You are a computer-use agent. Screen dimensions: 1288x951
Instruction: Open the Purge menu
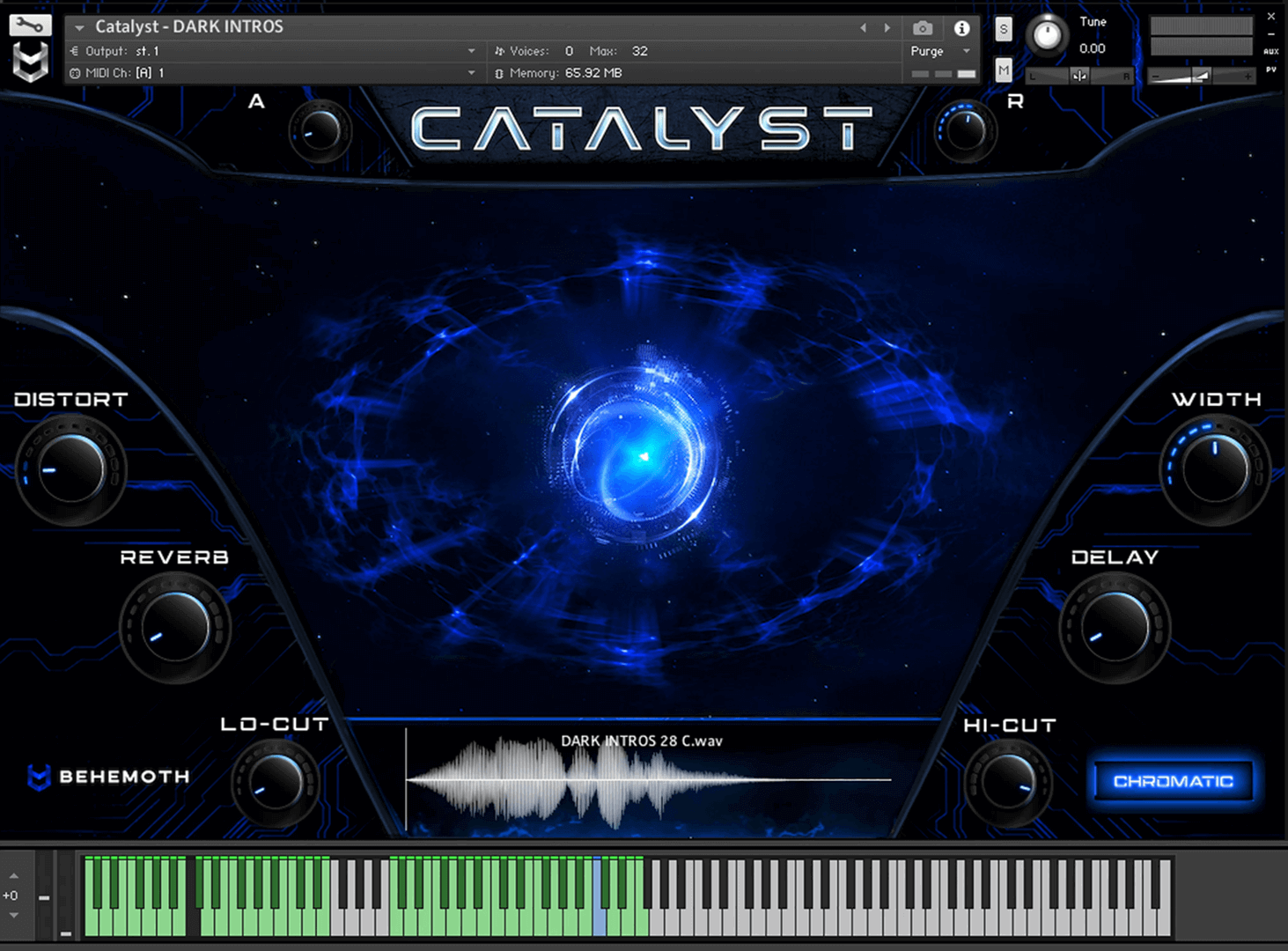tap(940, 51)
